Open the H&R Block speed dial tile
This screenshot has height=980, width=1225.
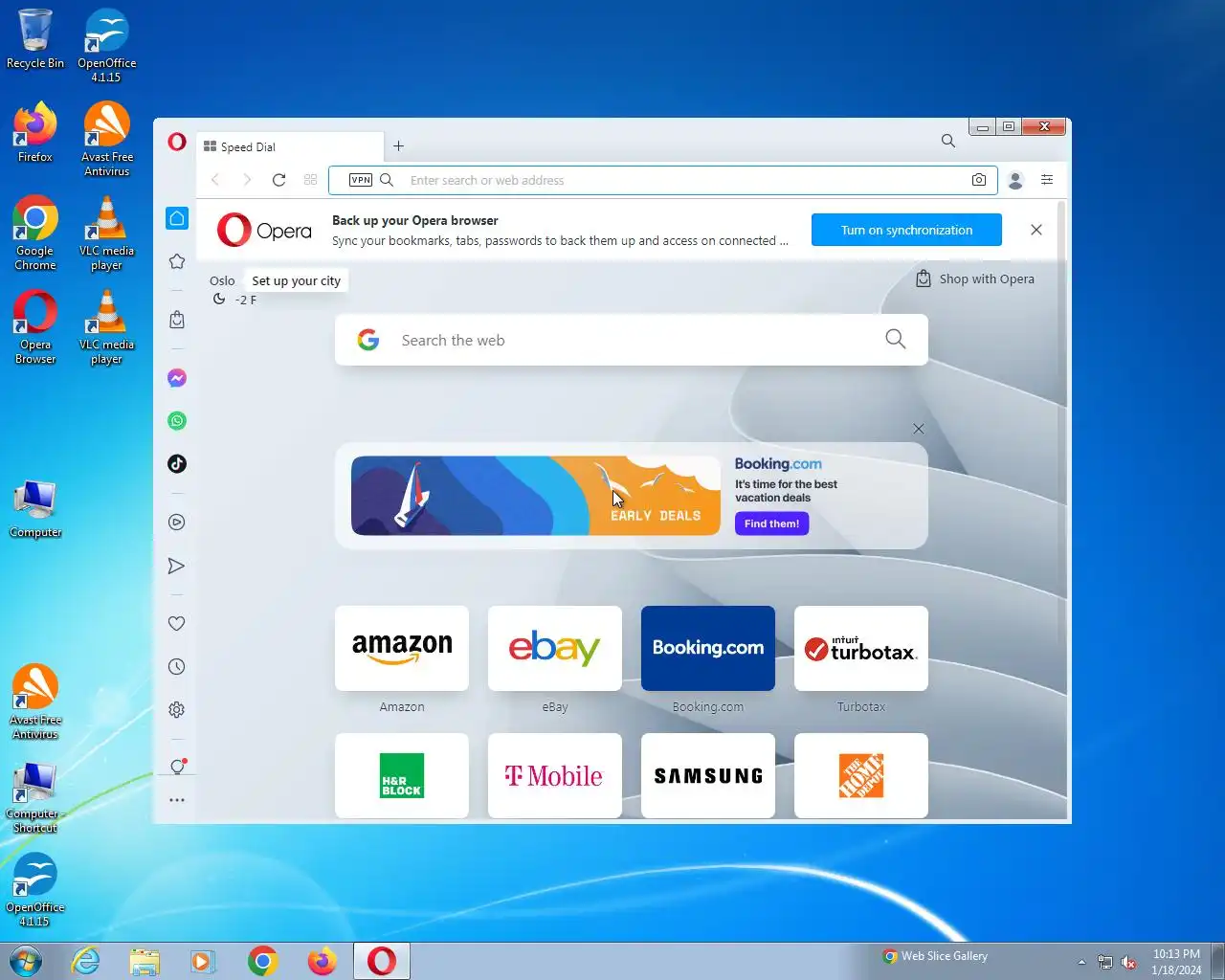[x=402, y=775]
